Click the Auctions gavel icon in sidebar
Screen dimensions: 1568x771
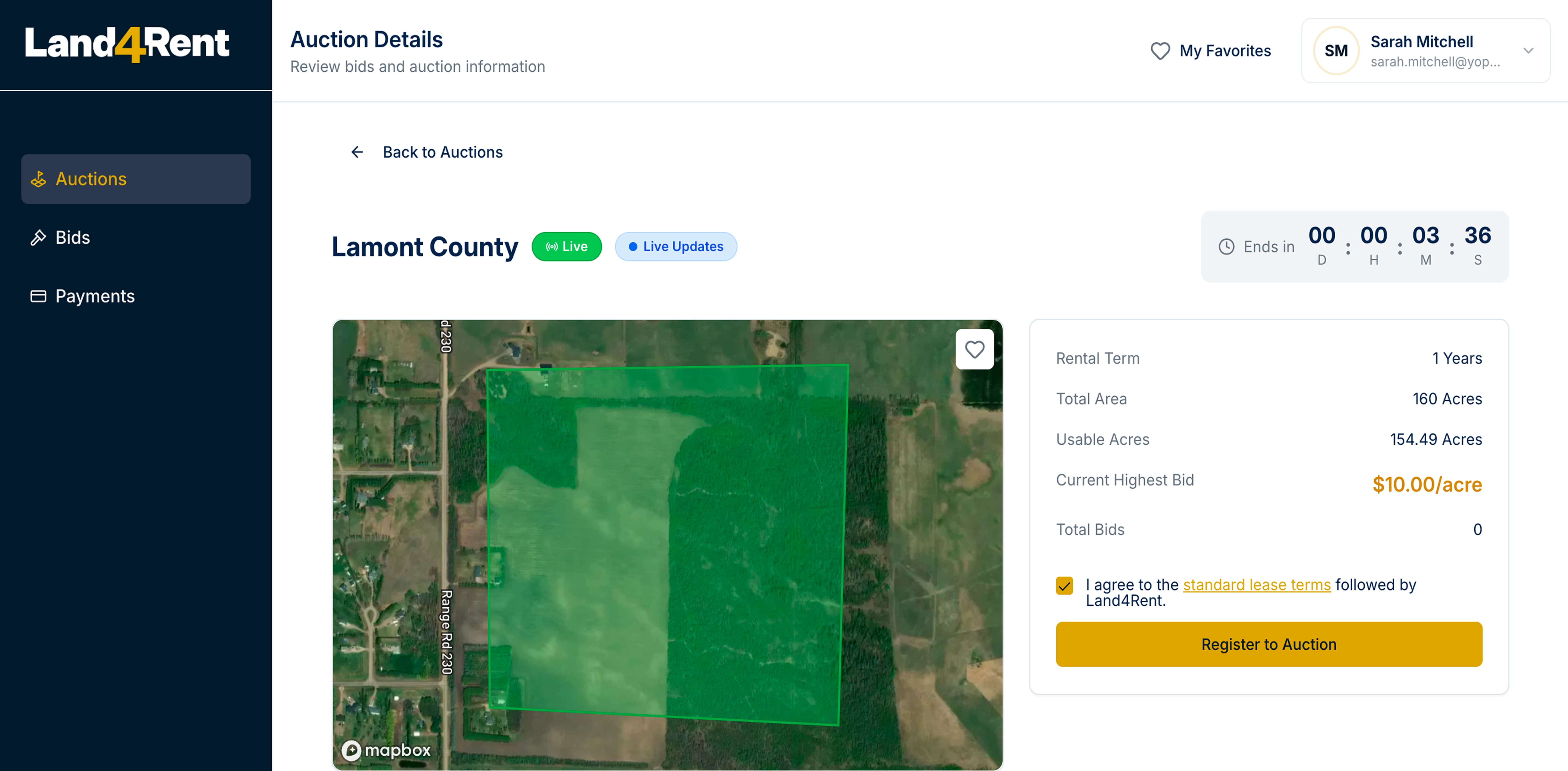pos(38,179)
